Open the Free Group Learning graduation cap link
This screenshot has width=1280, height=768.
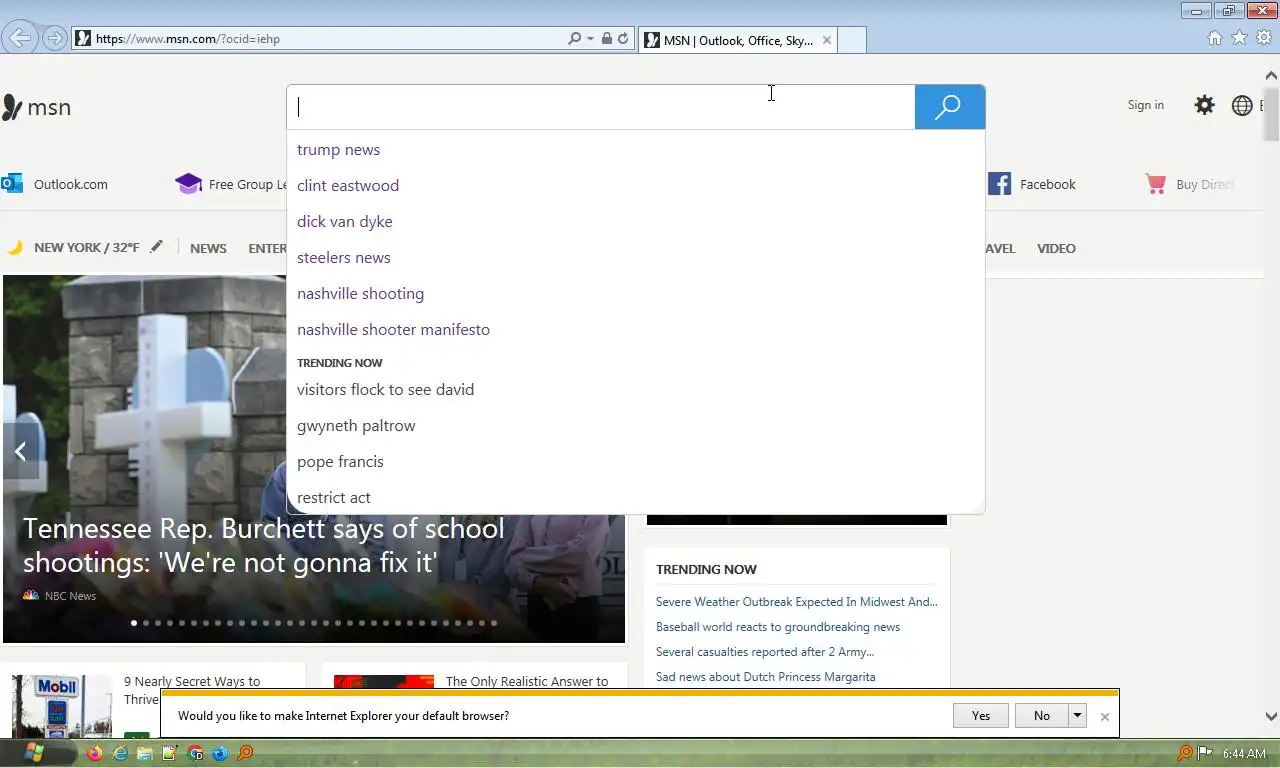point(231,184)
